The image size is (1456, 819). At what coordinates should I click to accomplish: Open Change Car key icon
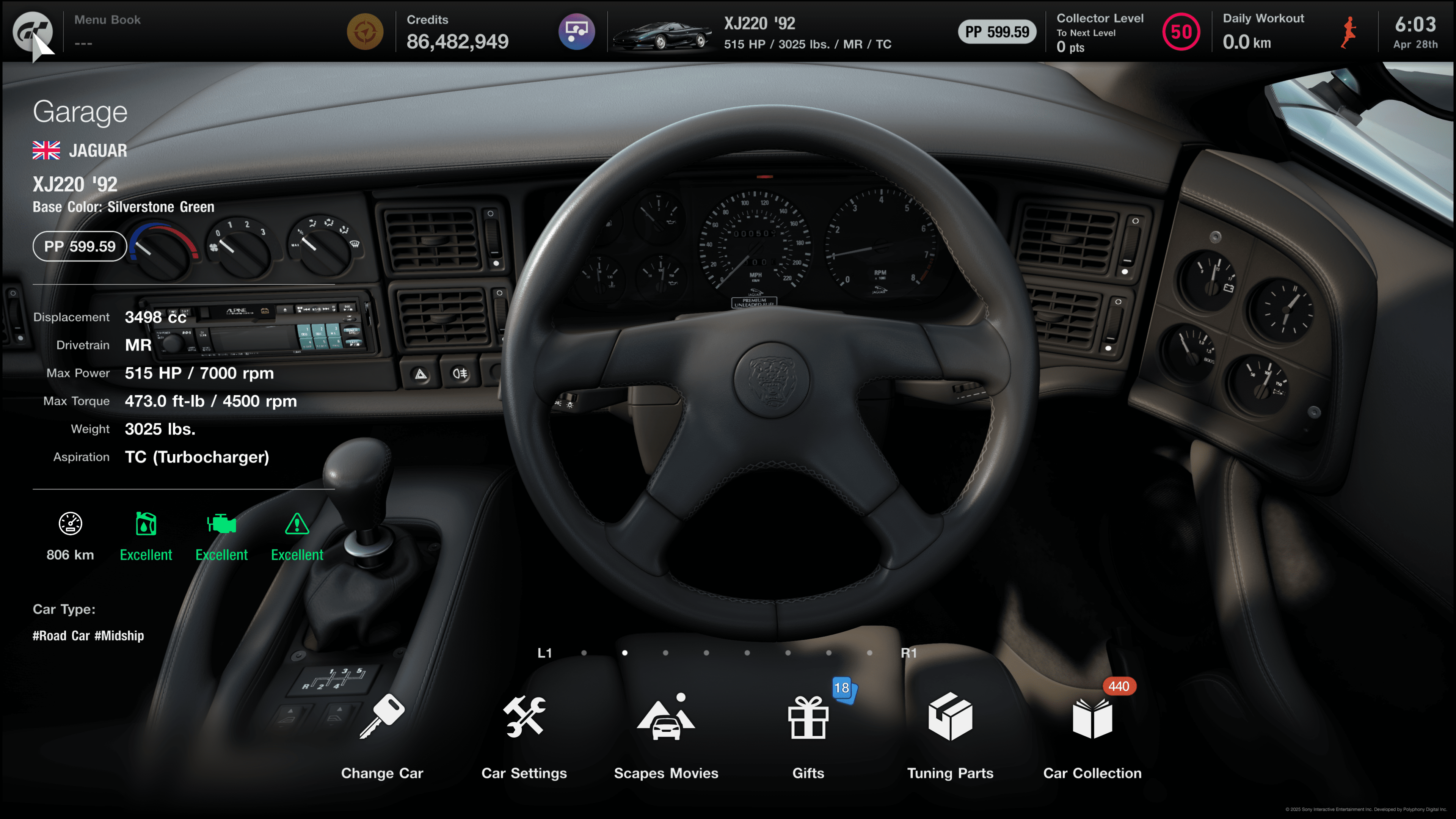[382, 716]
